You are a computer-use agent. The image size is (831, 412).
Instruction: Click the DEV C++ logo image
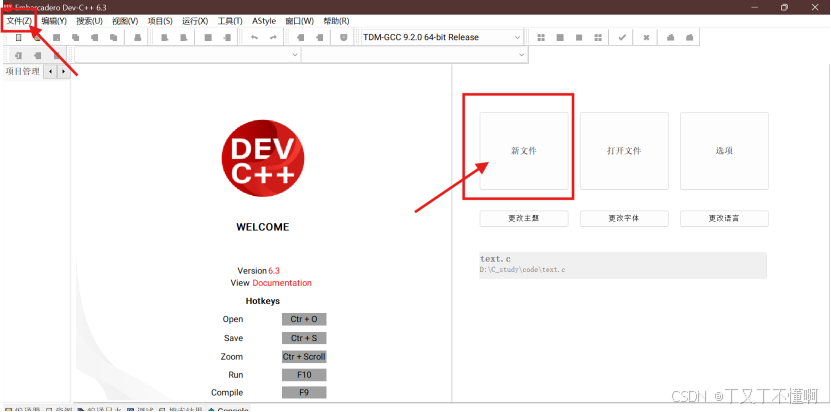click(263, 159)
